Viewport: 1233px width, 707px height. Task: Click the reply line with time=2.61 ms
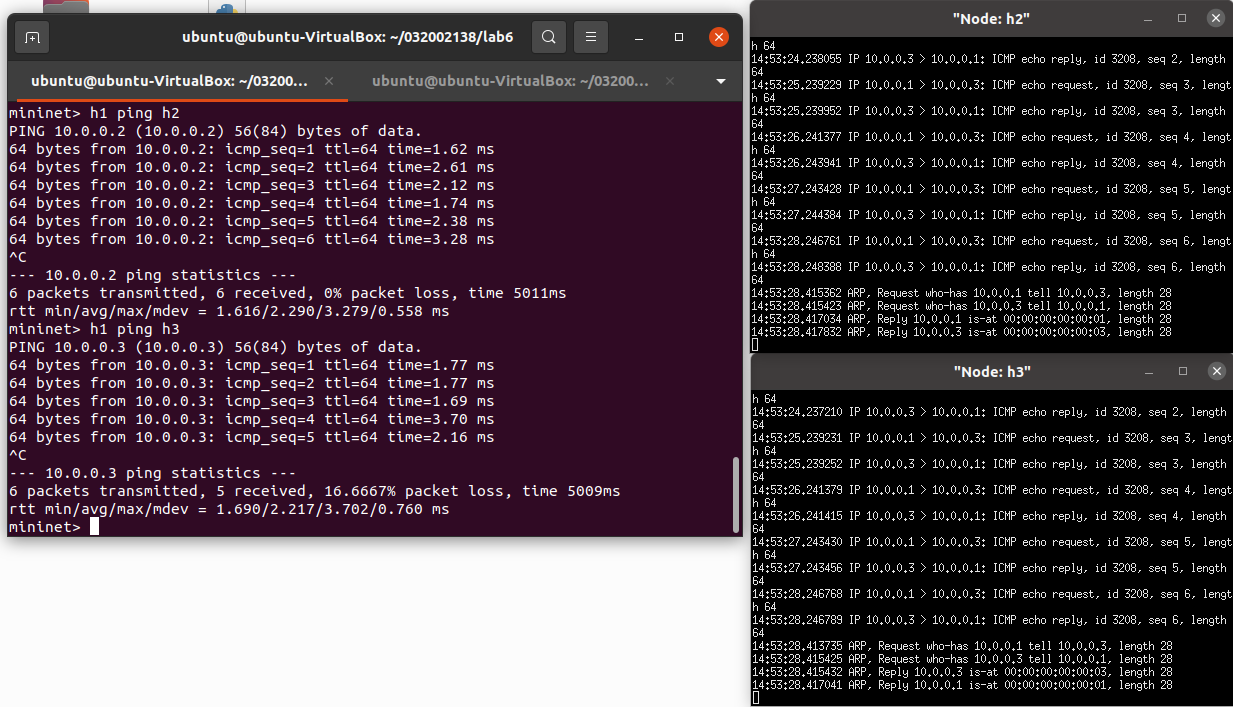point(252,167)
